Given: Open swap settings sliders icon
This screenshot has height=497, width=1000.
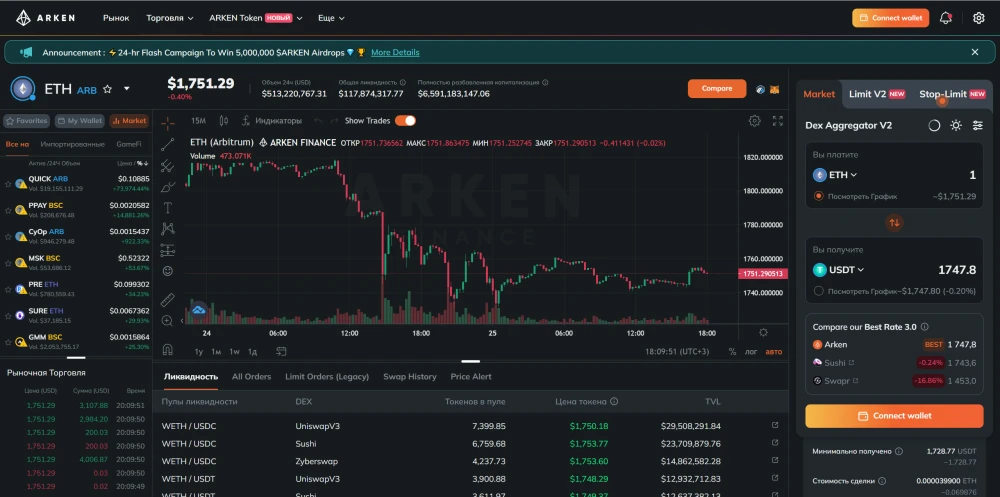Looking at the screenshot, I should tap(978, 126).
